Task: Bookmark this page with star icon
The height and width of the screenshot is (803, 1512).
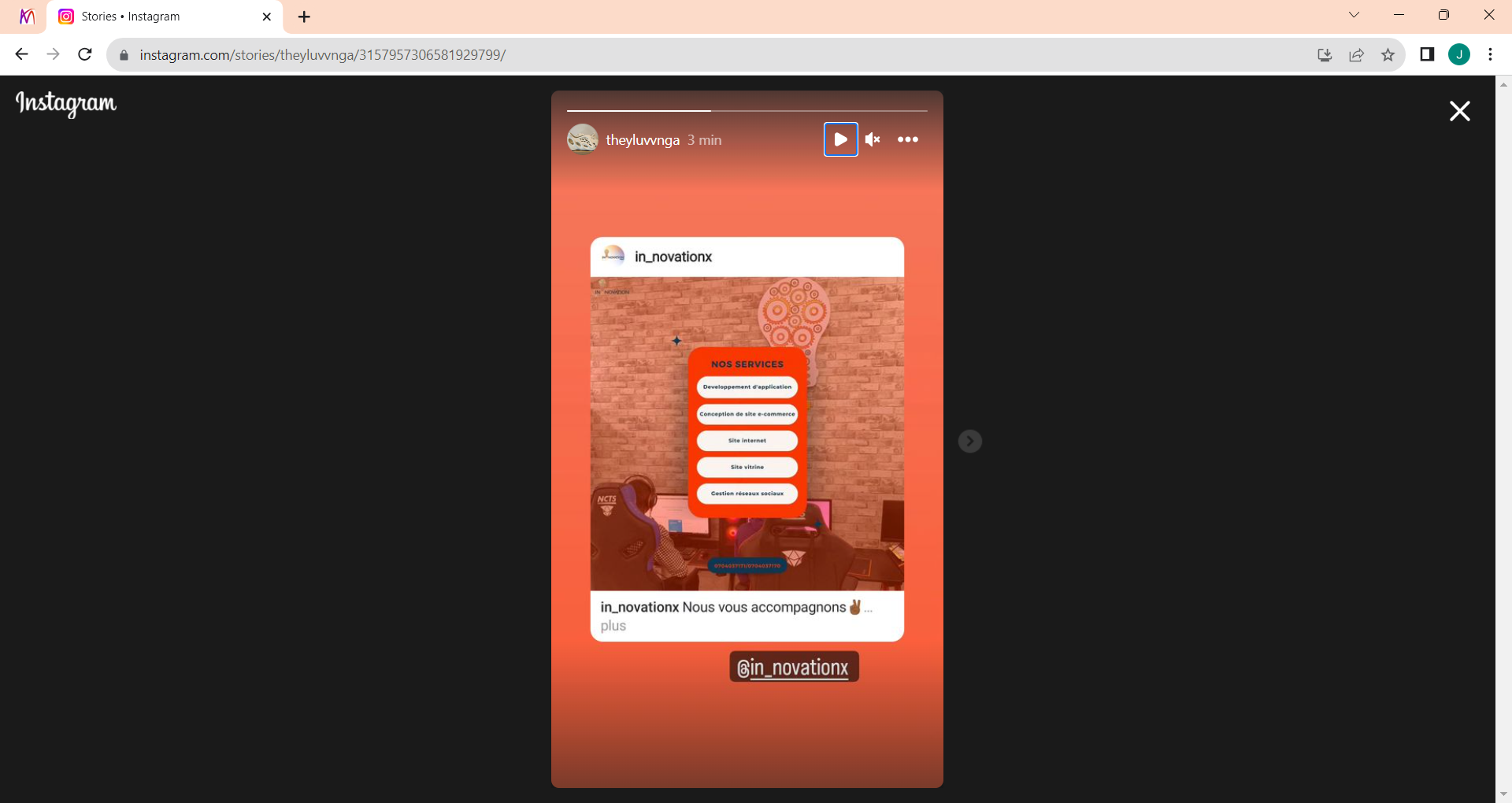Action: point(1388,54)
